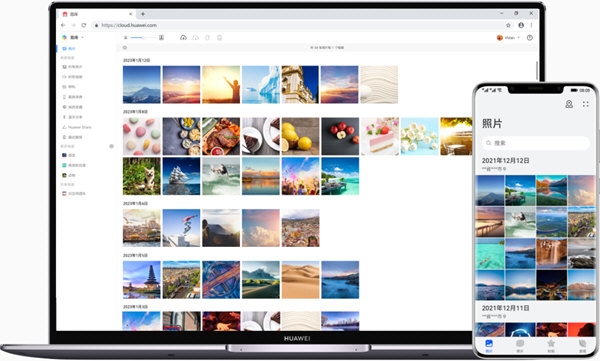The image size is (600, 361).
Task: Tap the account avatar icon on phone
Action: tap(569, 104)
